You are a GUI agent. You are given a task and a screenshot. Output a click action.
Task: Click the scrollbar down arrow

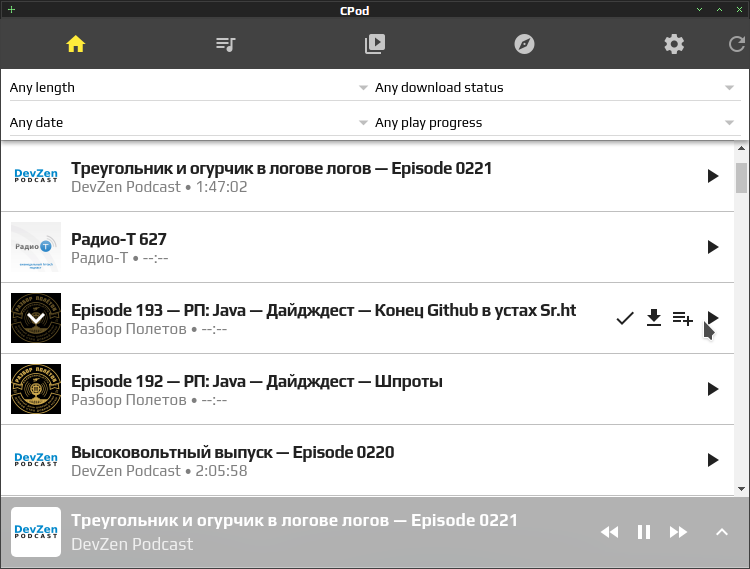741,489
